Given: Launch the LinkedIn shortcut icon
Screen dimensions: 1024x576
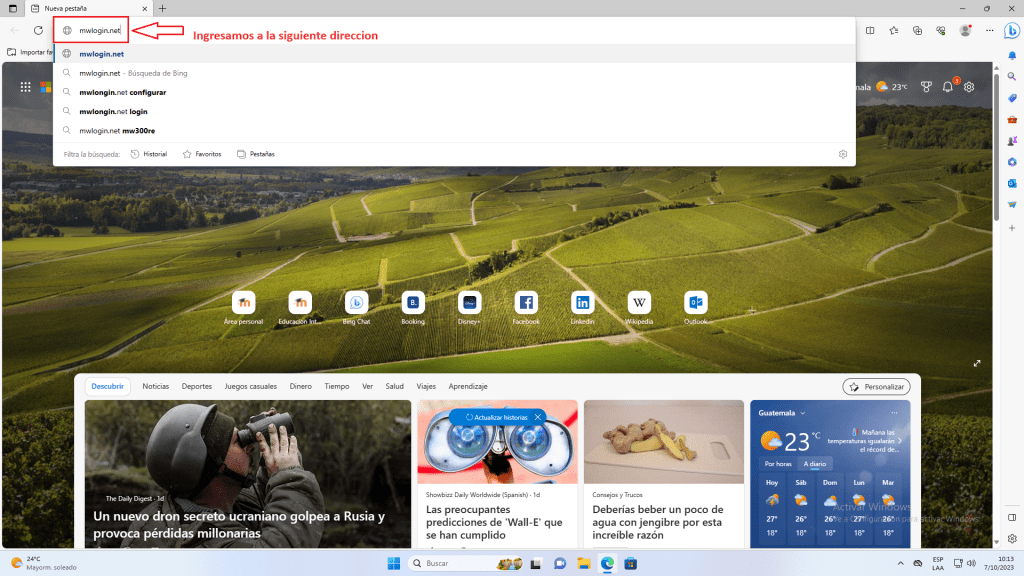Looking at the screenshot, I should click(582, 302).
